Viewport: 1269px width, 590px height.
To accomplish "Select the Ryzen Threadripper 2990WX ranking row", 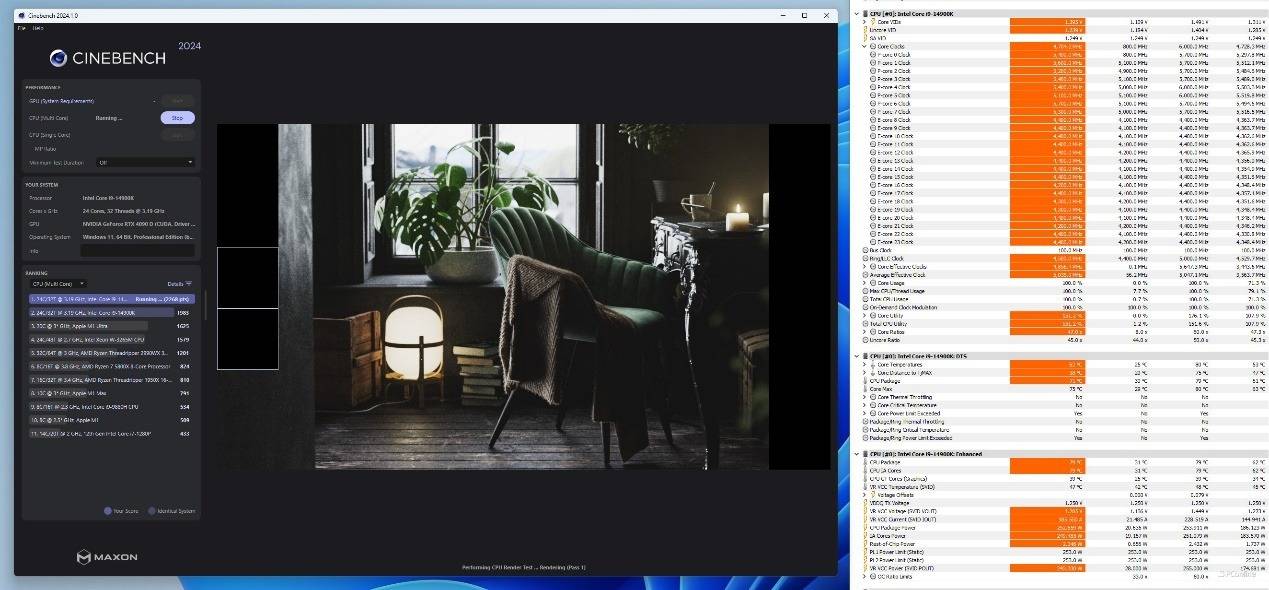I will (112, 353).
